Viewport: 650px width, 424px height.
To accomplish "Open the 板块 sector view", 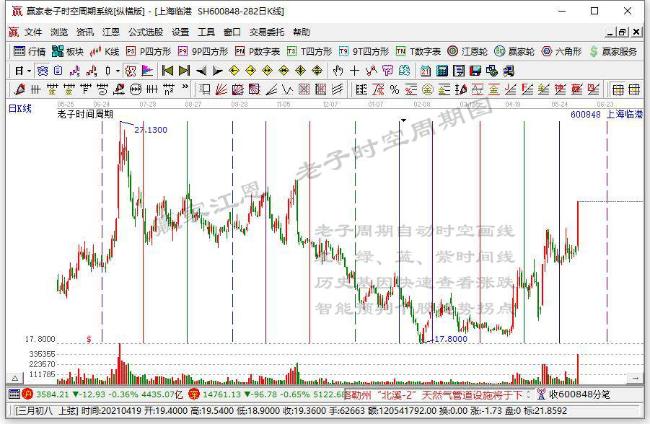I will [x=67, y=51].
